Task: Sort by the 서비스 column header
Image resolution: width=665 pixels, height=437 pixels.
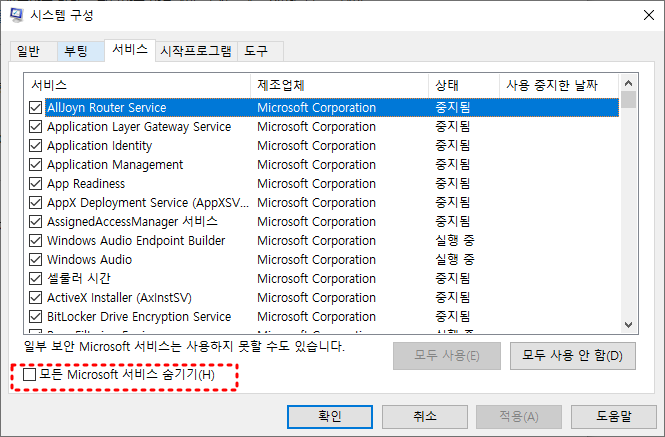Action: click(137, 85)
